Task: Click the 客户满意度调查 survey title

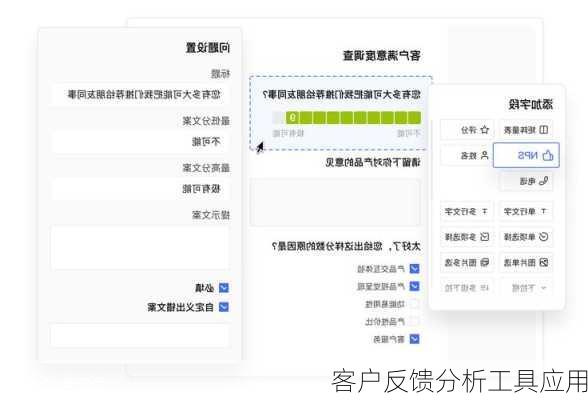Action: pyautogui.click(x=382, y=55)
